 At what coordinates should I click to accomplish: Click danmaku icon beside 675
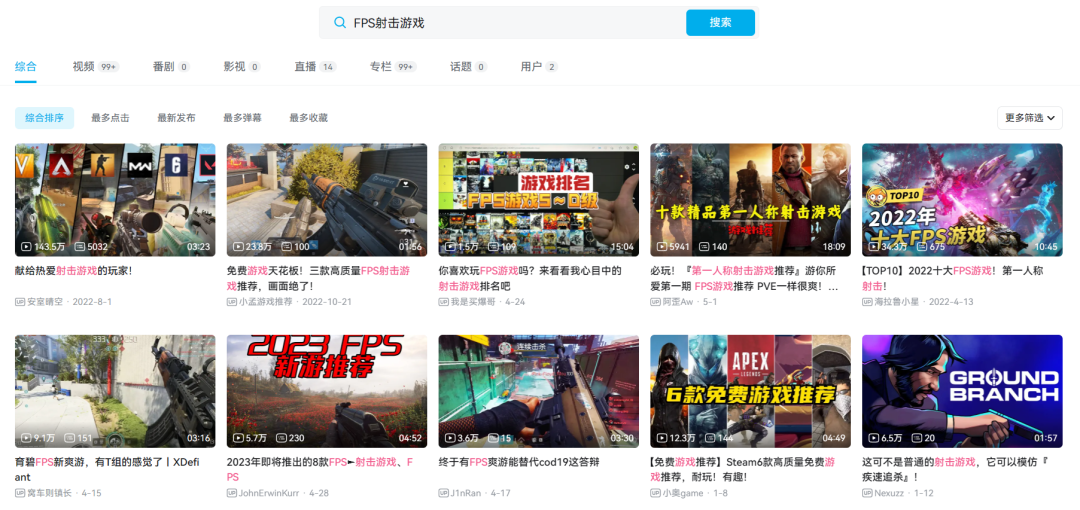coord(921,246)
